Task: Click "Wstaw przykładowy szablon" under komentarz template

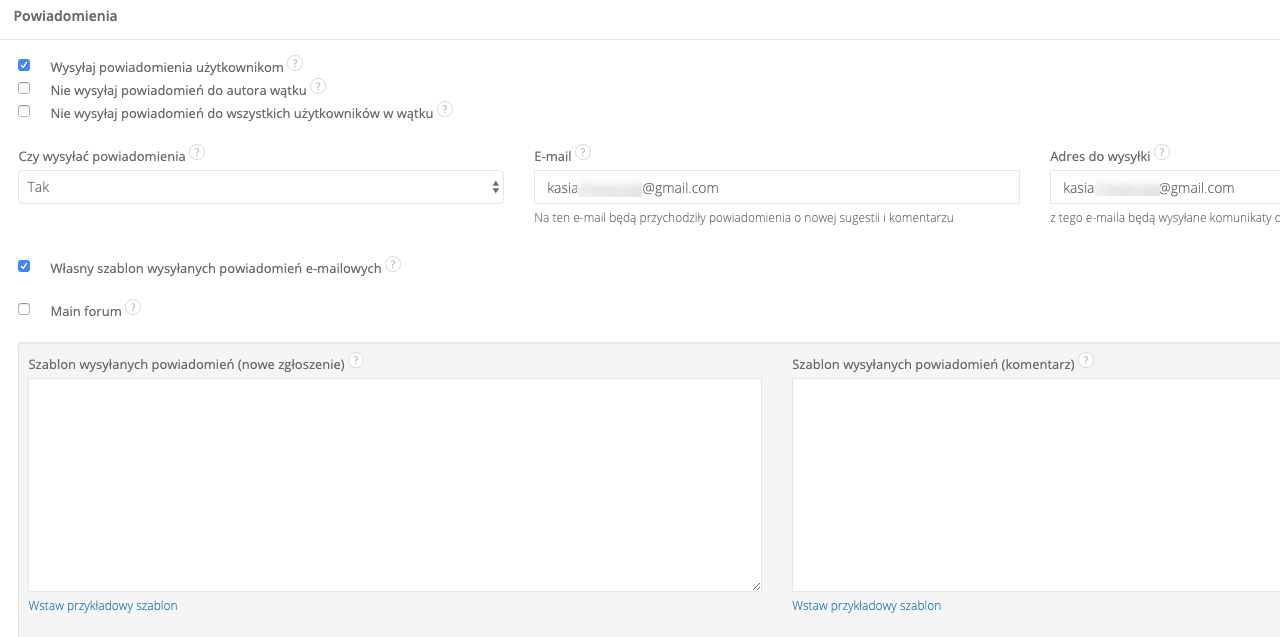Action: coord(866,606)
